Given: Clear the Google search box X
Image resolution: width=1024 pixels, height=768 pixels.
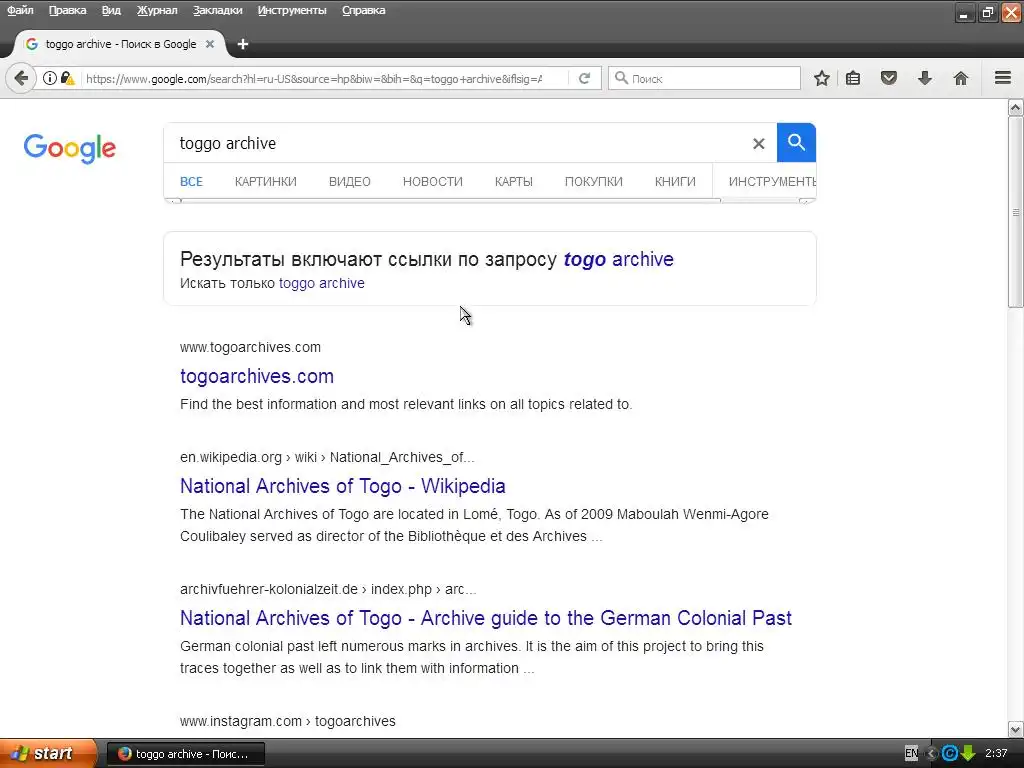Looking at the screenshot, I should click(x=758, y=144).
